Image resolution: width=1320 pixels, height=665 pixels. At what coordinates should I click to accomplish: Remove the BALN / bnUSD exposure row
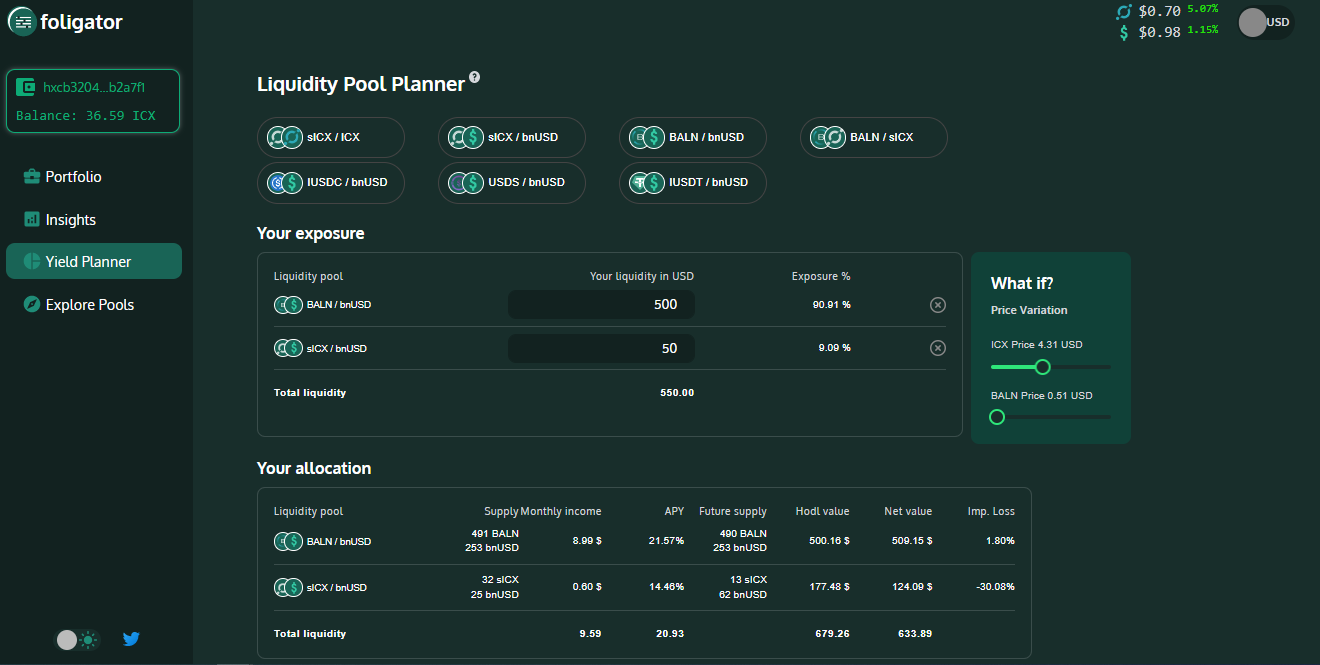click(937, 305)
